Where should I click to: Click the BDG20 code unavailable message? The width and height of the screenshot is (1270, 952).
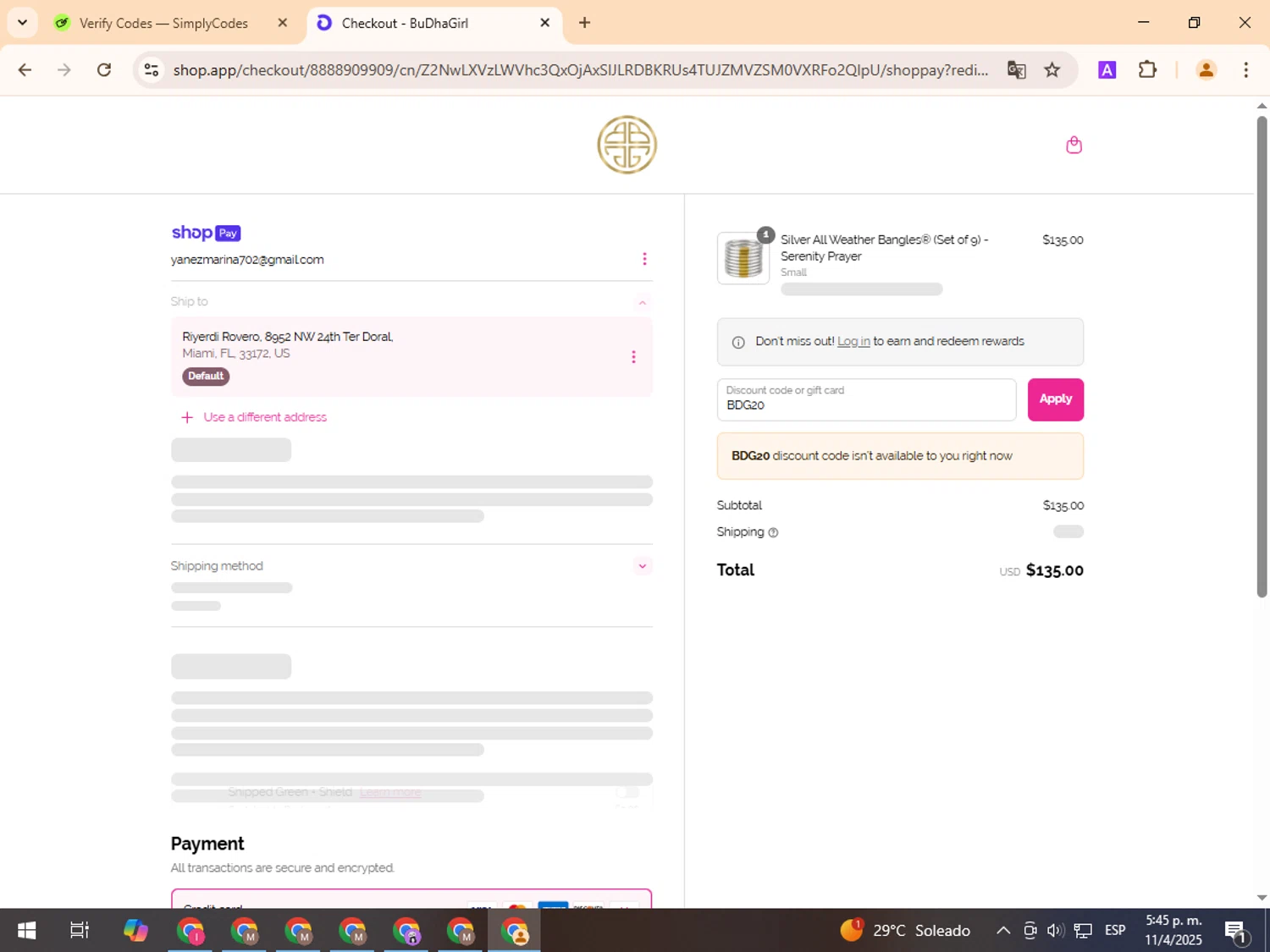pyautogui.click(x=900, y=456)
